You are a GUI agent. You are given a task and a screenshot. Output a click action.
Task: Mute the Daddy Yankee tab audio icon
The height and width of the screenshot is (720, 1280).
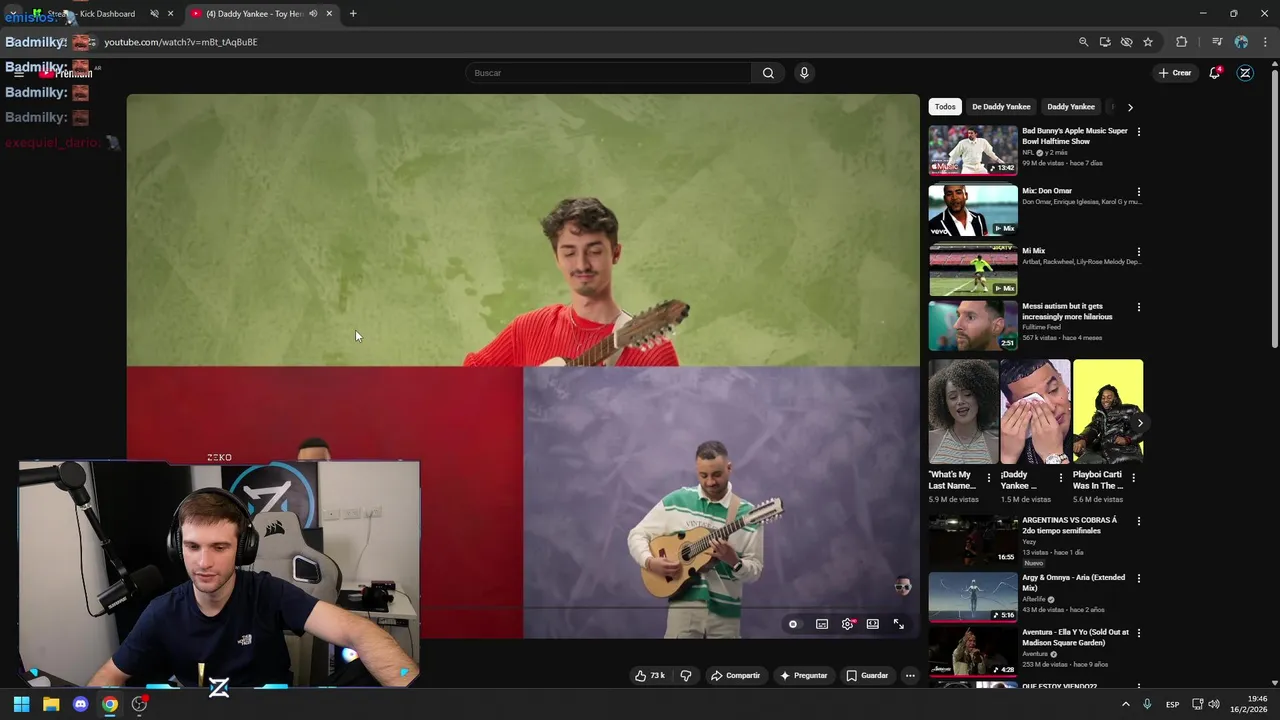point(313,14)
